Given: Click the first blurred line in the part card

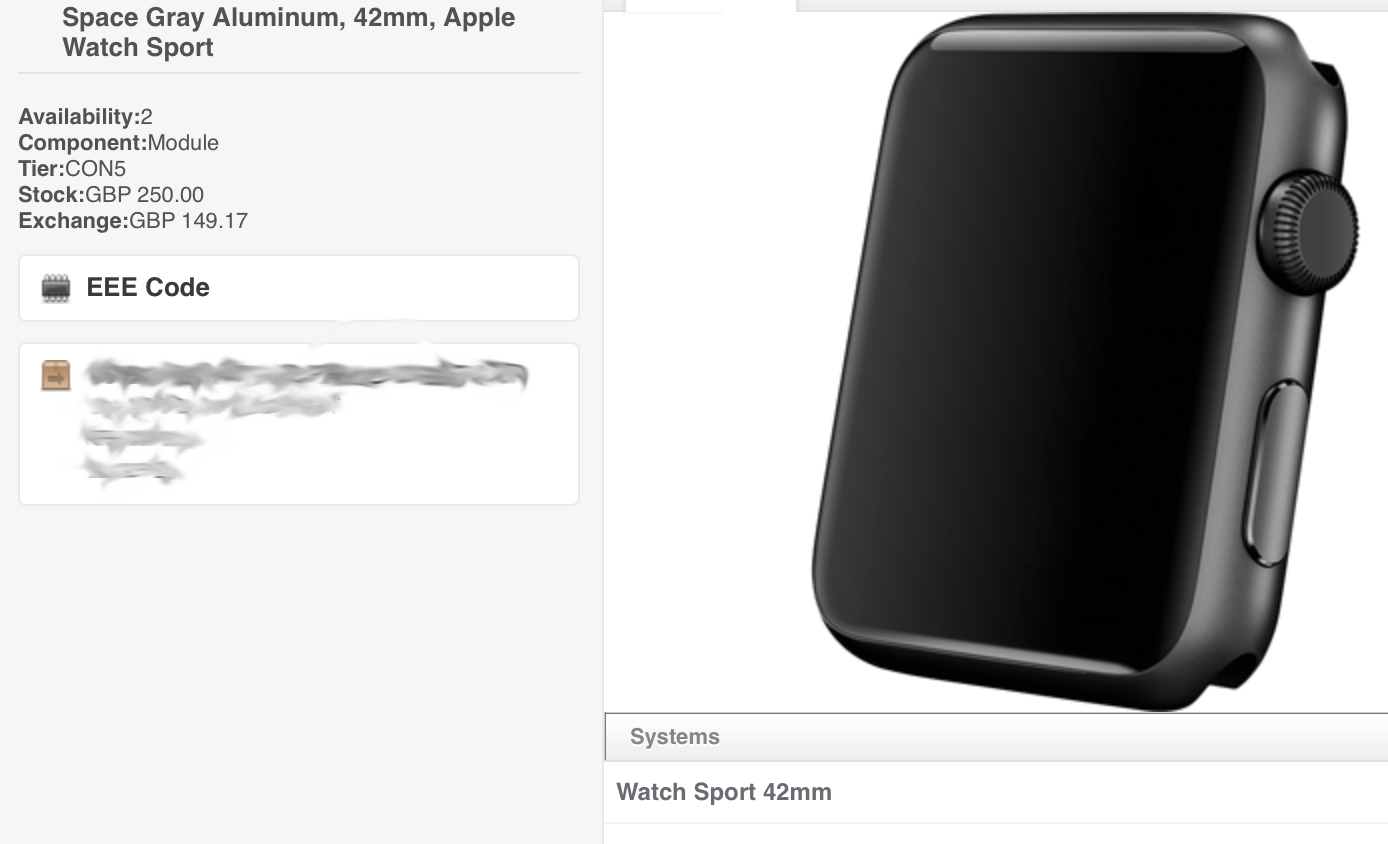Looking at the screenshot, I should (x=306, y=375).
